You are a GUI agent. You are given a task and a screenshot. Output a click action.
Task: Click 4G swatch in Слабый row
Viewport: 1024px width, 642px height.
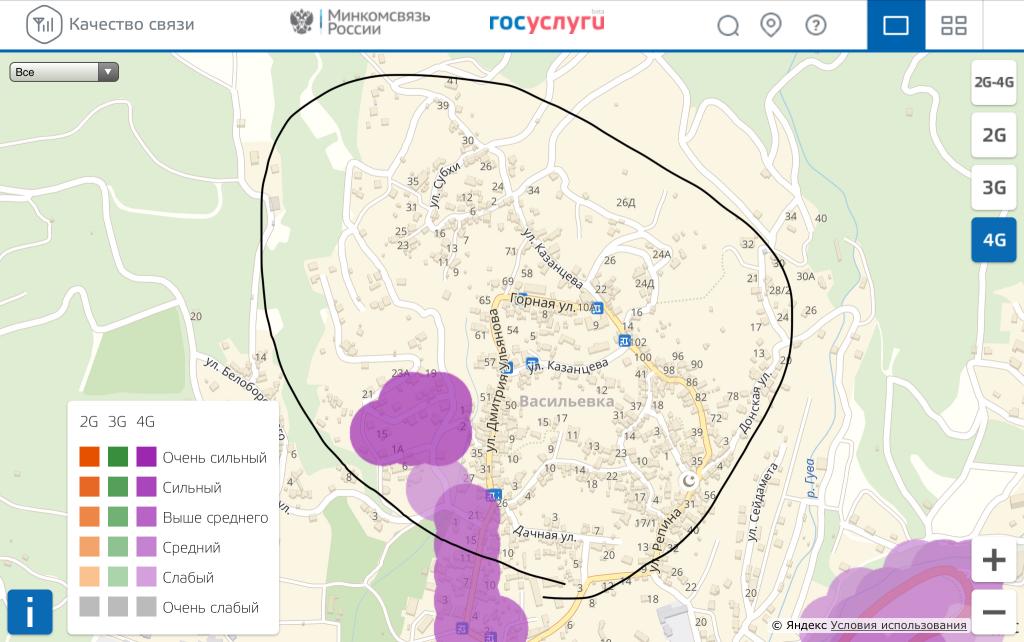(x=146, y=577)
